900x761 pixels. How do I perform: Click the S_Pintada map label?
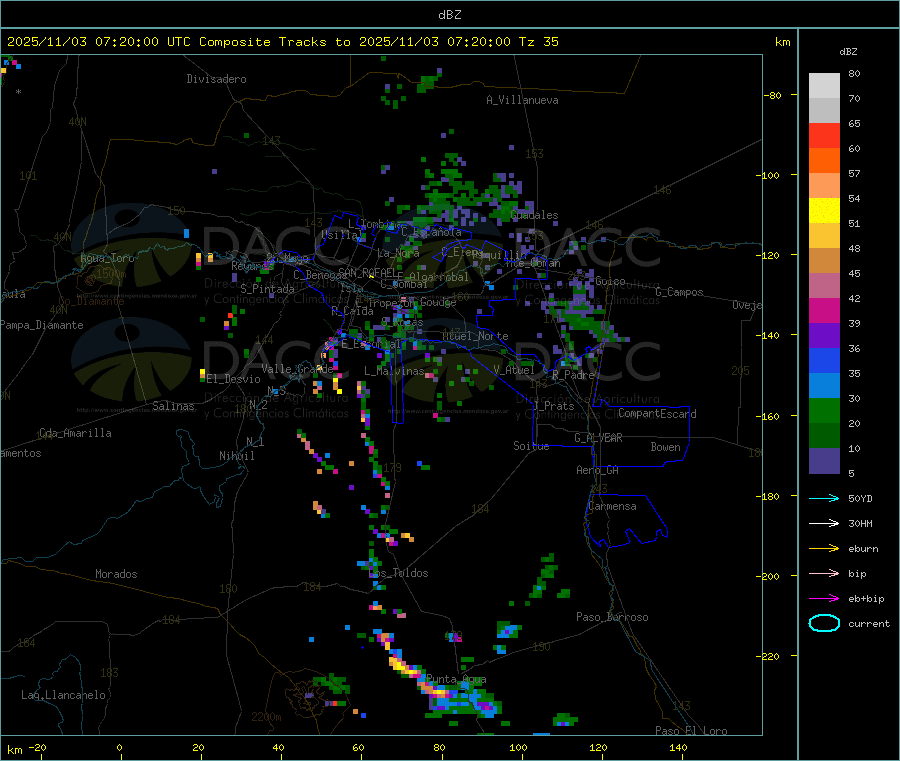[x=267, y=289]
